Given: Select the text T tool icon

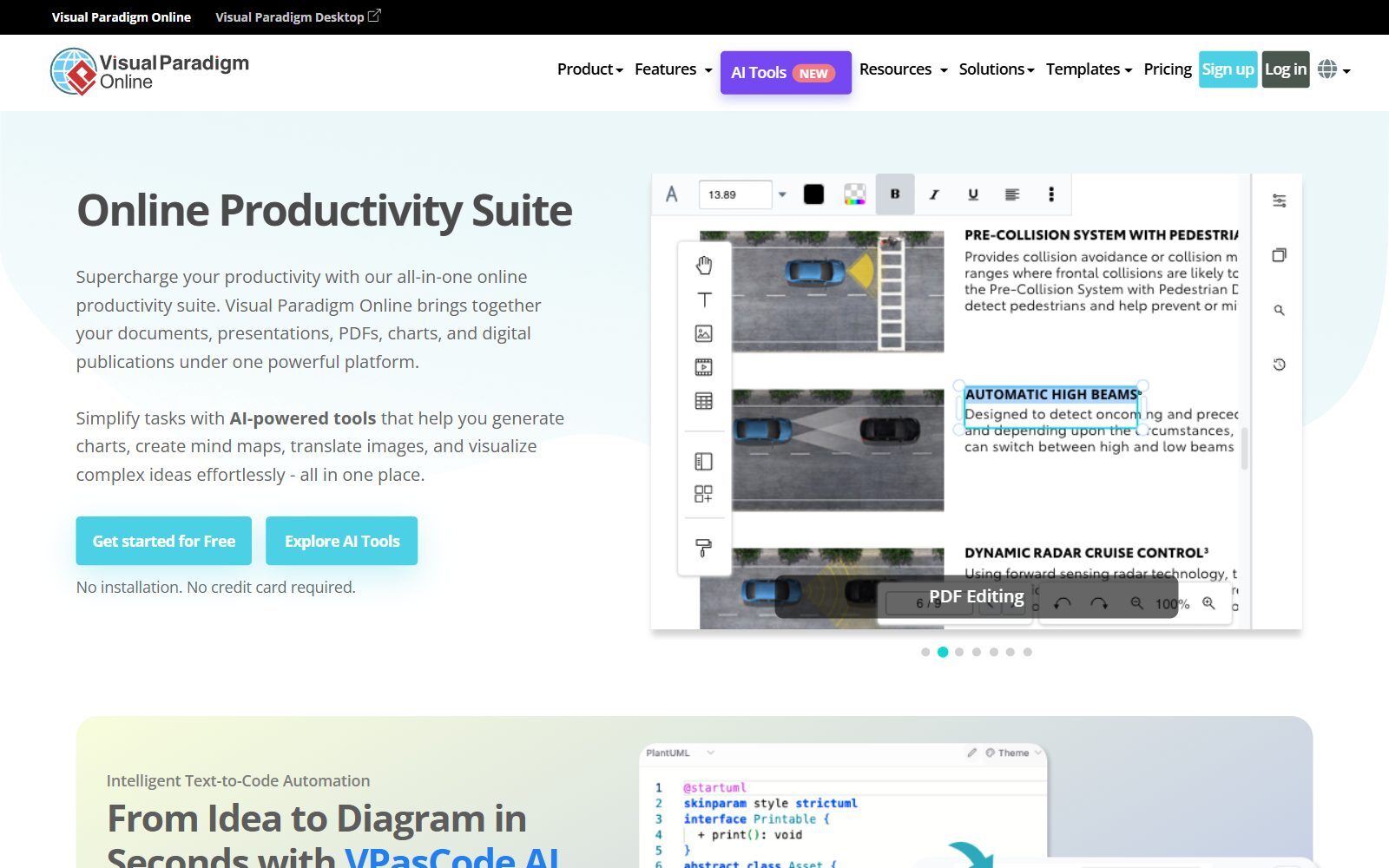Looking at the screenshot, I should tap(704, 299).
